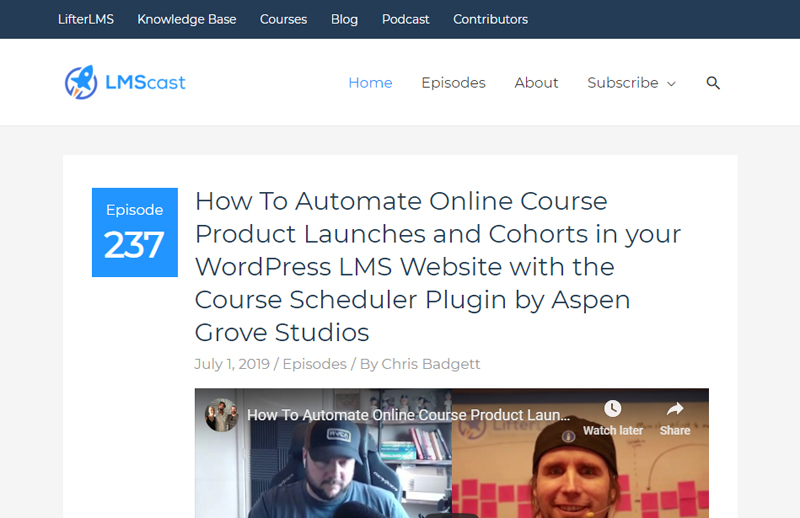Open the search magnifier icon
Image resolution: width=800 pixels, height=518 pixels.
coord(713,83)
